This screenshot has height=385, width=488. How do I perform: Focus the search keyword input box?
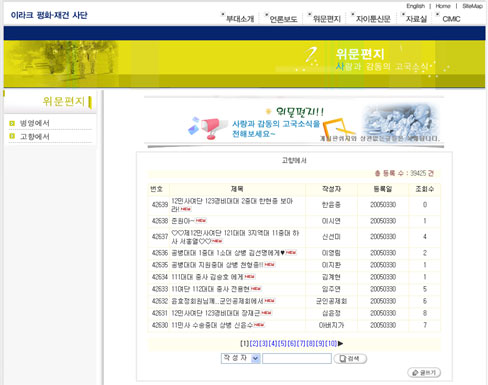297,358
